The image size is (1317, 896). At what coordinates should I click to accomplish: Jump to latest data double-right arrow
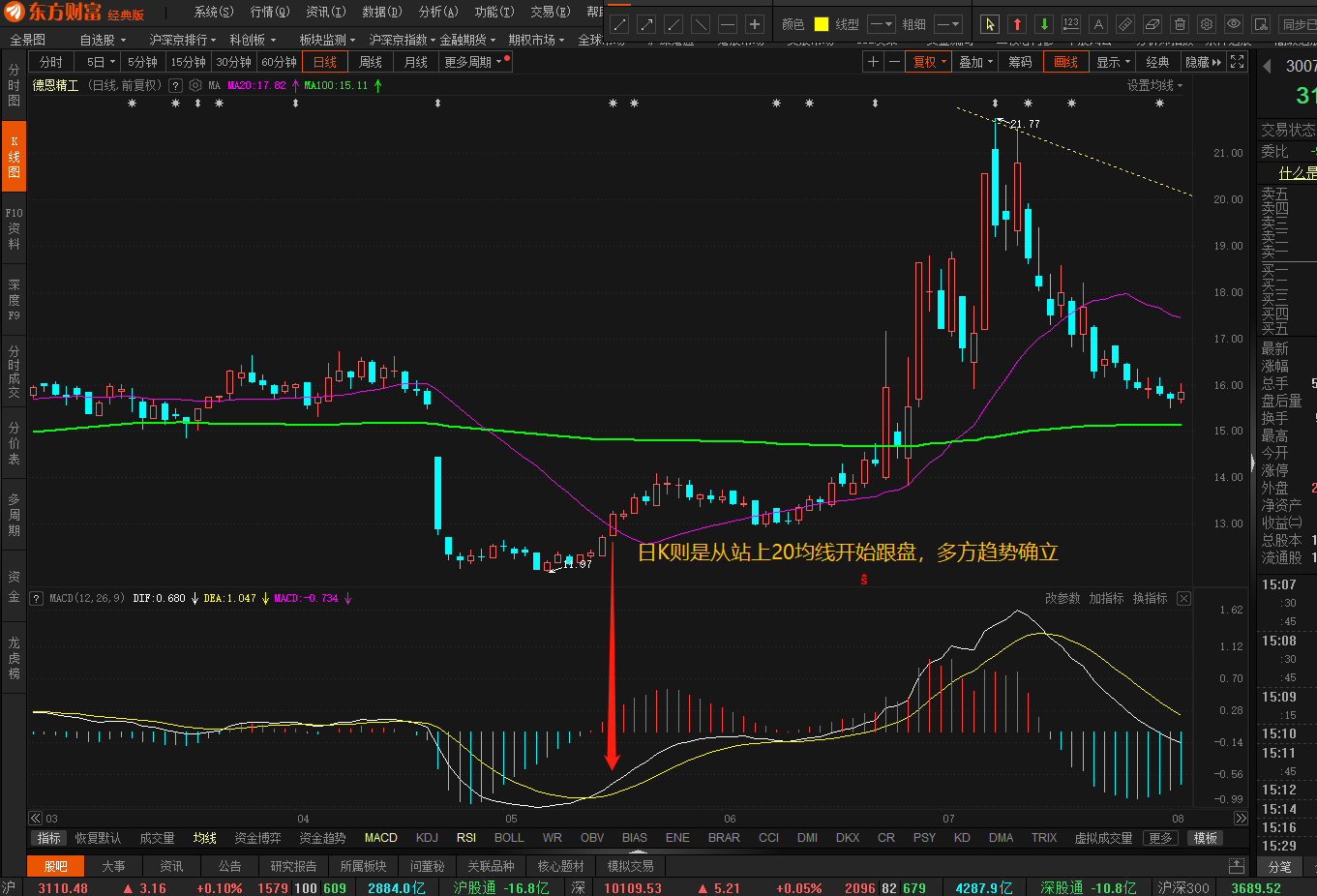click(1241, 819)
